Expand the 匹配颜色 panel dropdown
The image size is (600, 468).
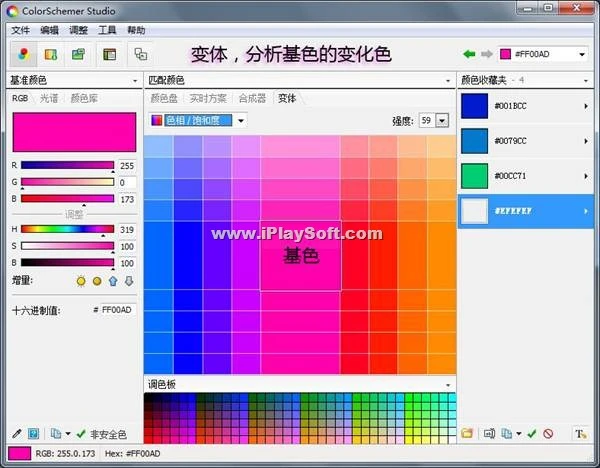click(x=448, y=81)
